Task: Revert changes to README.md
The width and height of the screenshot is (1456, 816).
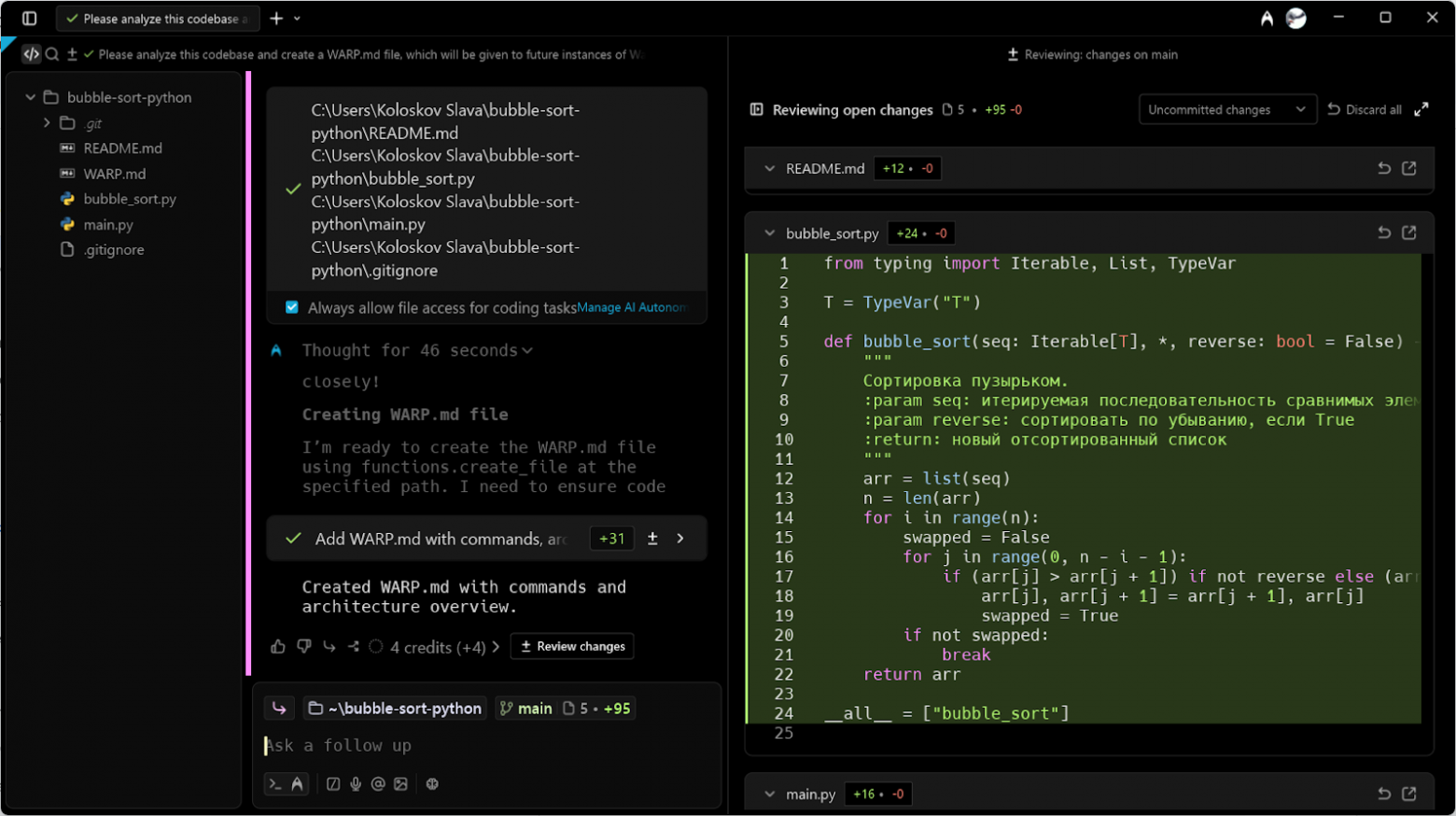Action: 1384,168
